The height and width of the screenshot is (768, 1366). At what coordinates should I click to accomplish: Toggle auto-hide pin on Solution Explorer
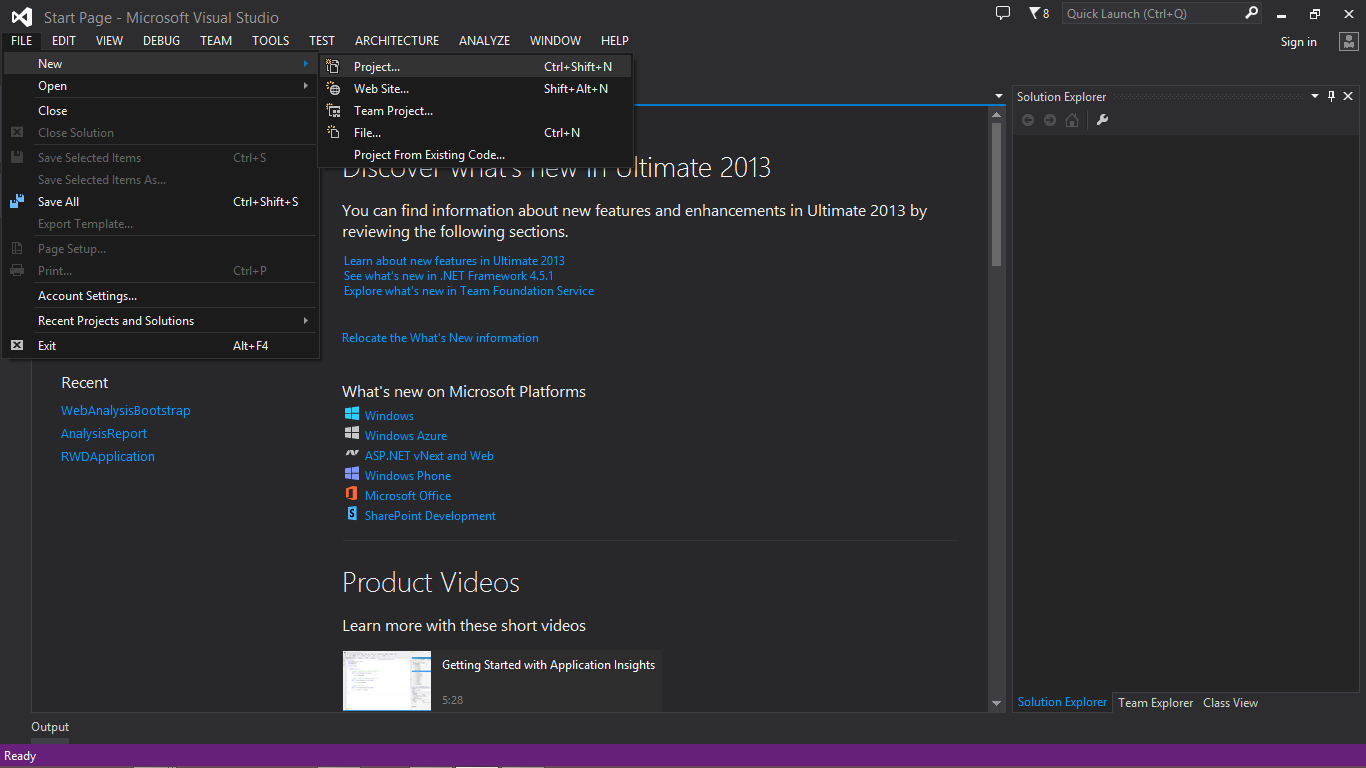pyautogui.click(x=1331, y=96)
